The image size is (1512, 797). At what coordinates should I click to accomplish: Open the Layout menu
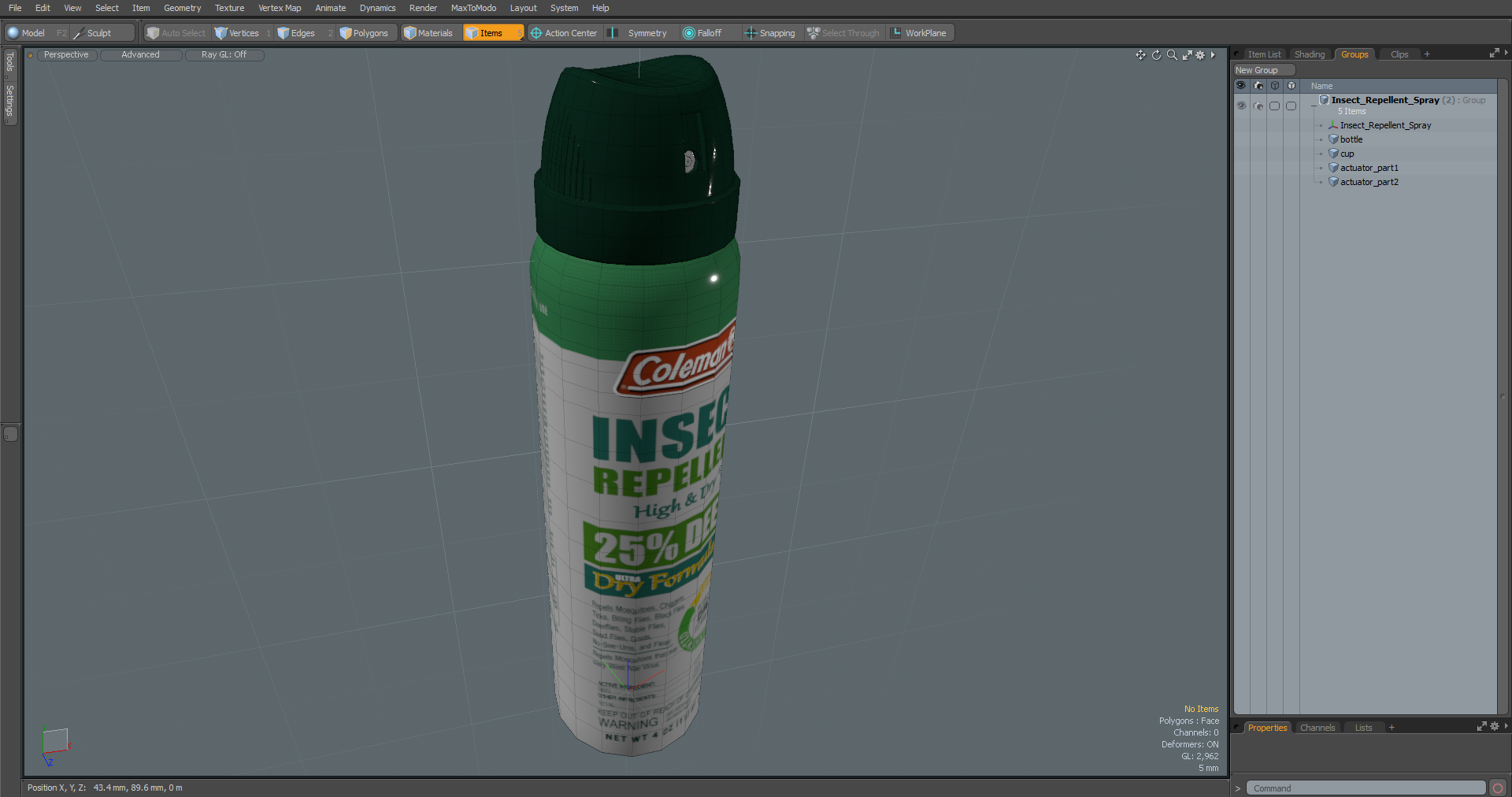coord(523,8)
